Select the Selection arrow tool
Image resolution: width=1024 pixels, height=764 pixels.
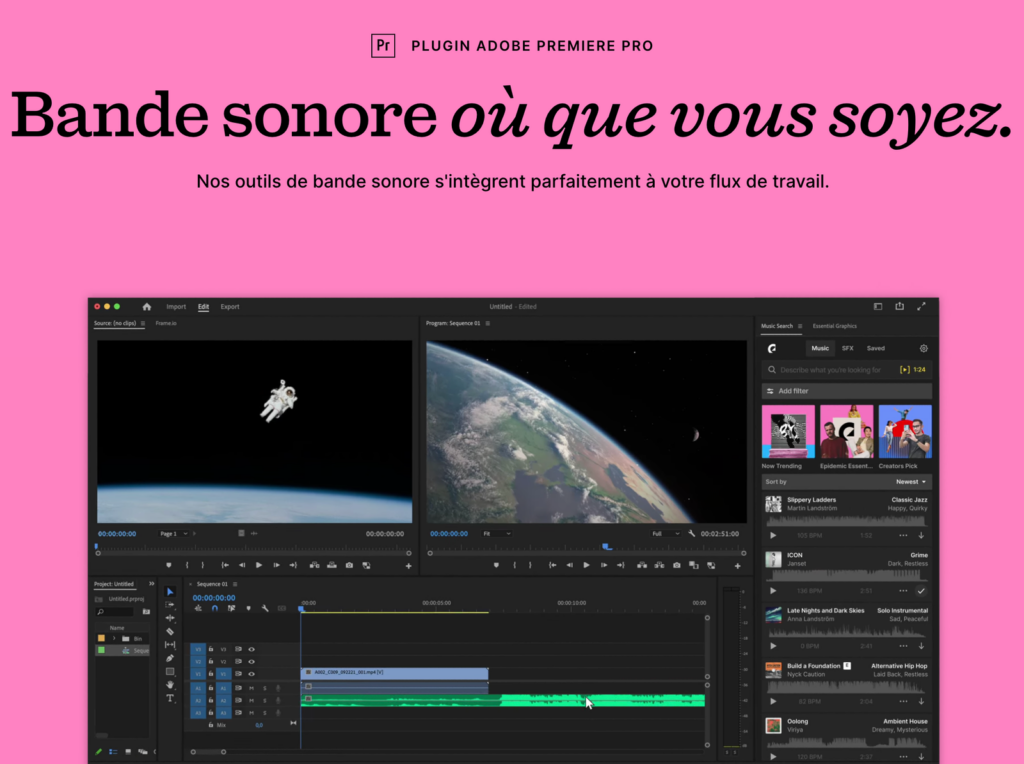[170, 592]
